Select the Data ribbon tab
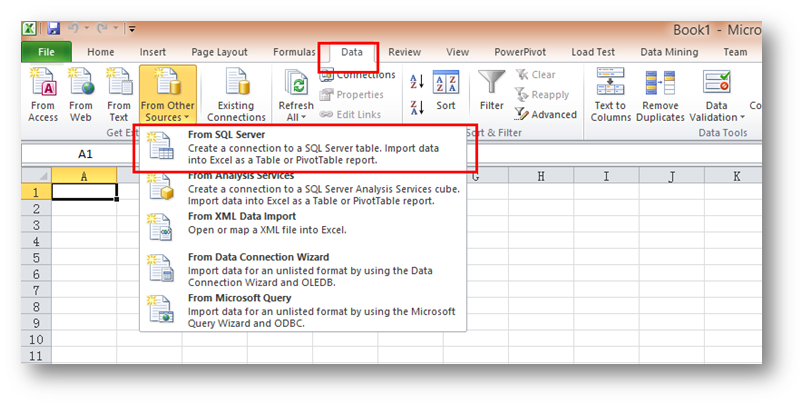 352,52
